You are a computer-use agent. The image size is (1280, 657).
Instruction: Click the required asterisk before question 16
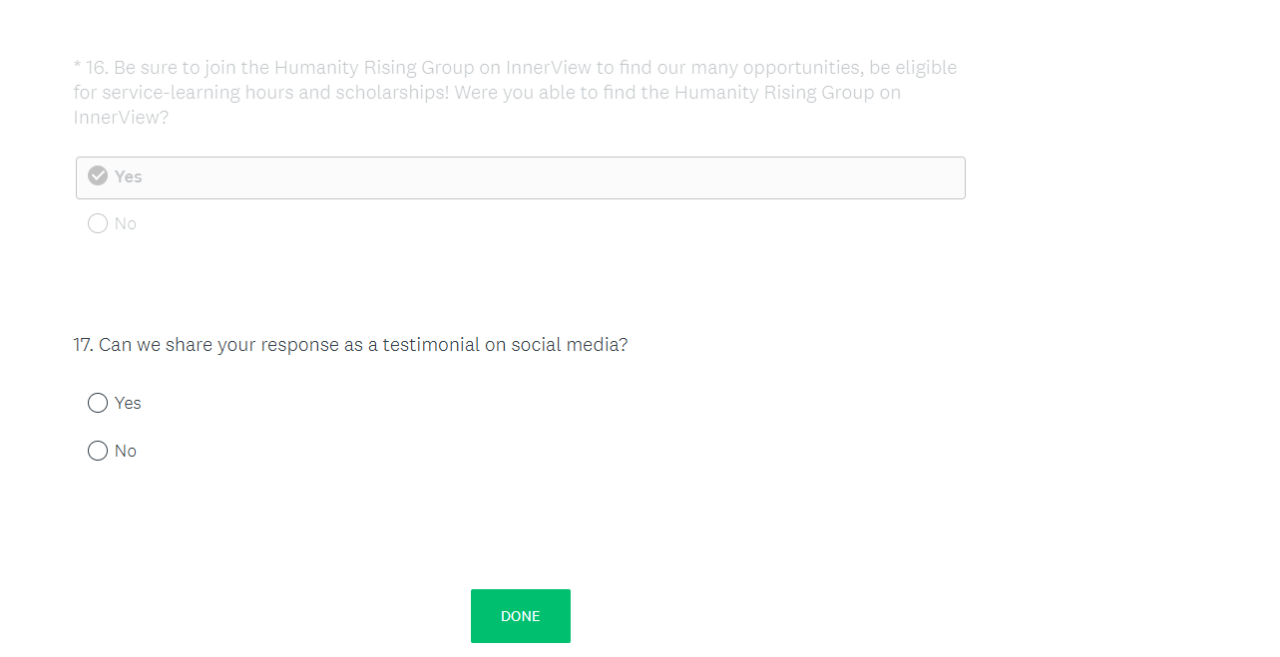point(77,68)
